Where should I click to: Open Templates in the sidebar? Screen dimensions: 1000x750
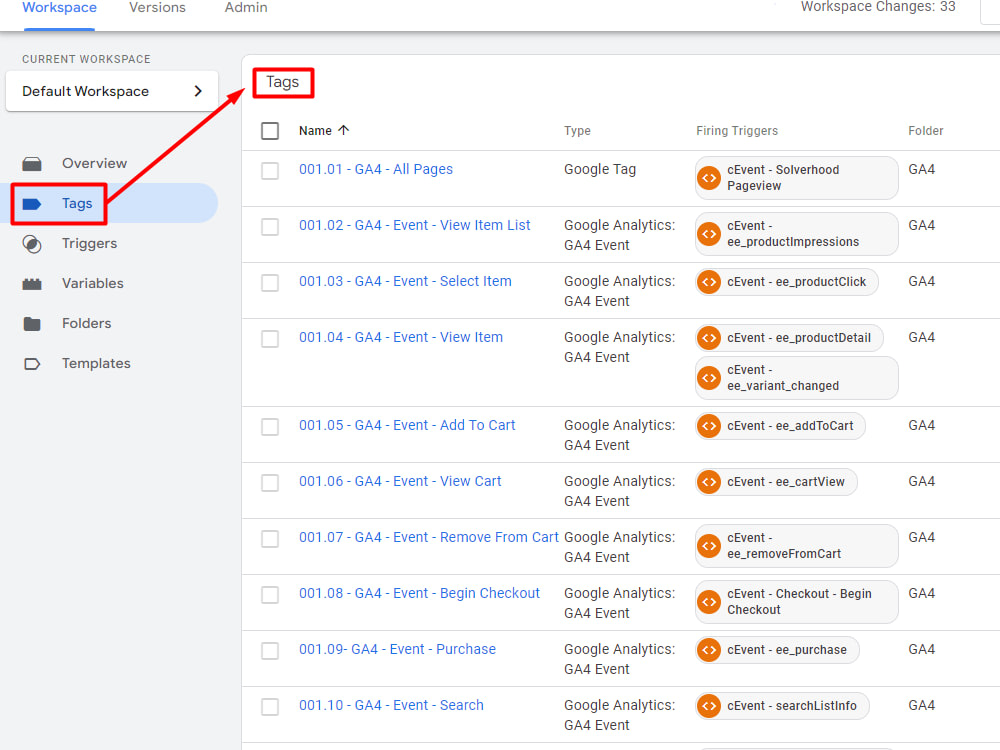(x=96, y=364)
